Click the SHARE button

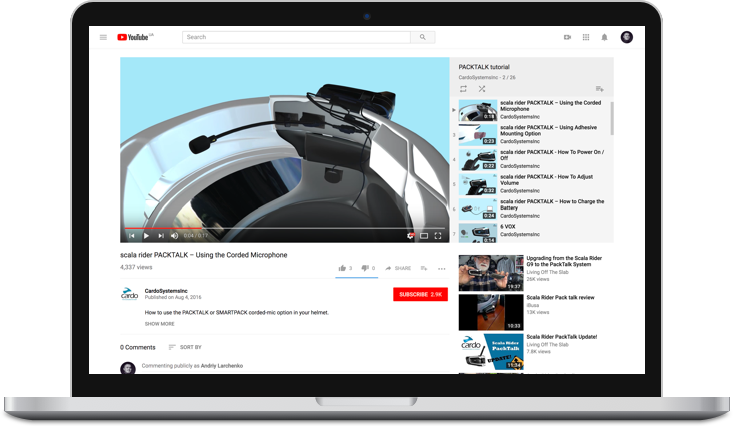398,268
